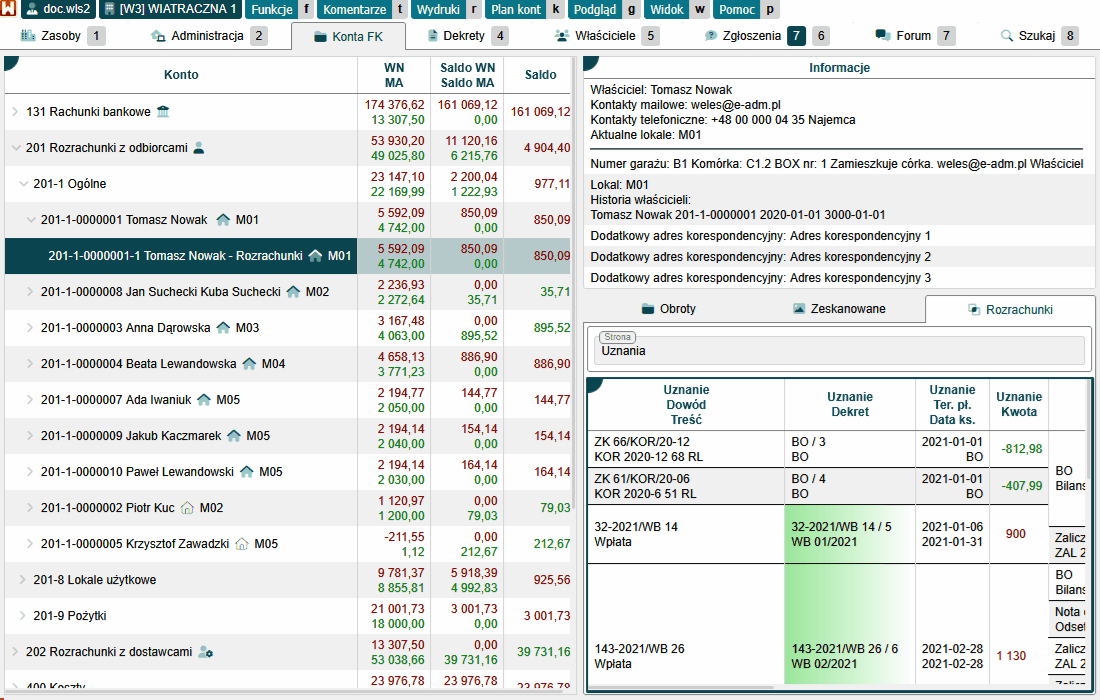Sort the accounts by Saldo column header
Screen dimensions: 1100x700
540,75
